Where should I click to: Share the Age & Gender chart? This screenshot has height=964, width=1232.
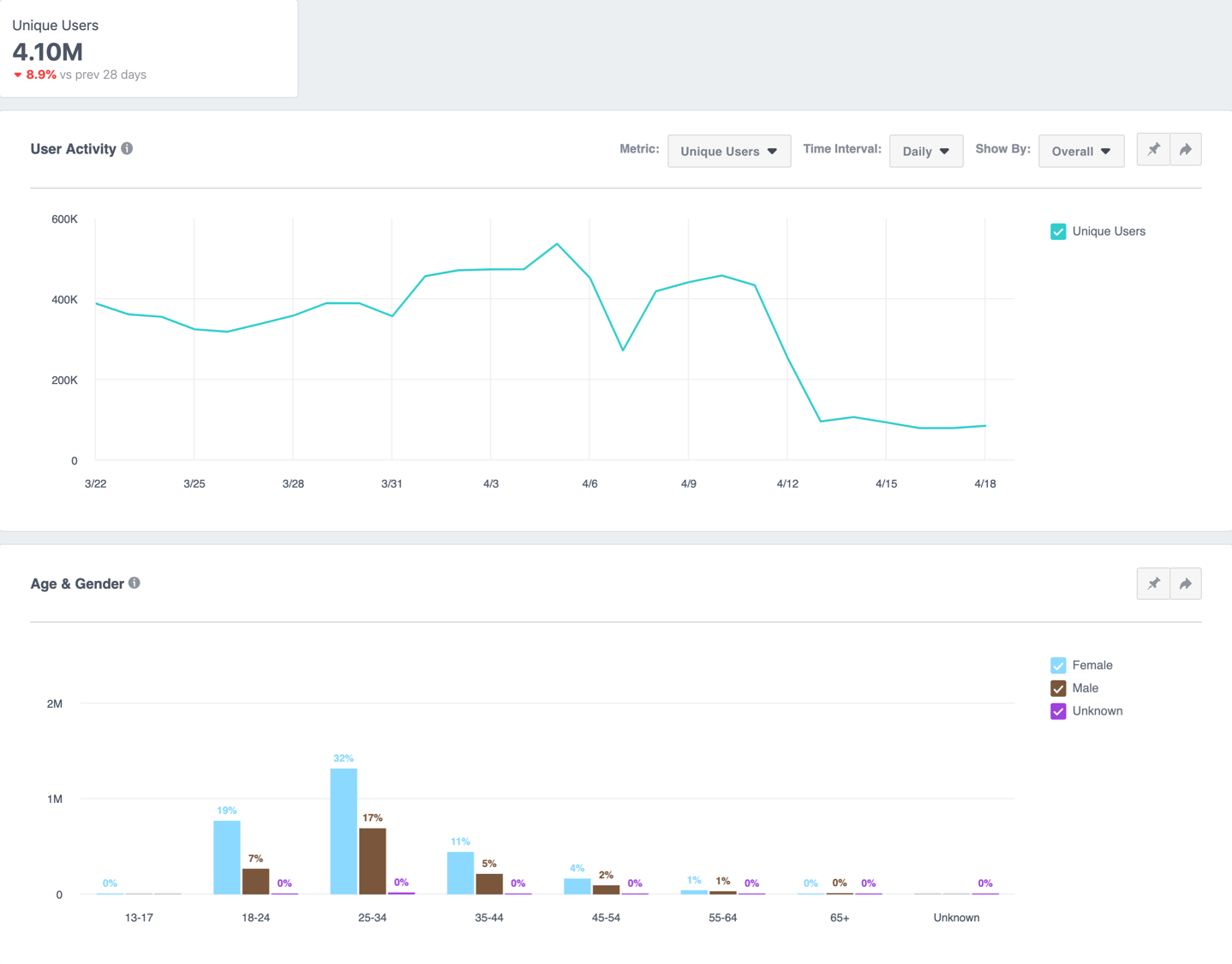[x=1186, y=584]
